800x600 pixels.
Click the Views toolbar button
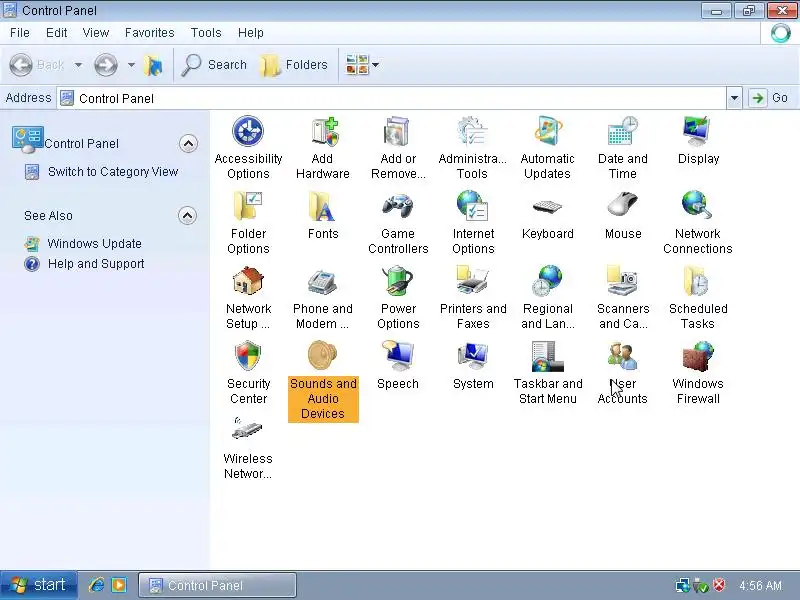pos(357,65)
